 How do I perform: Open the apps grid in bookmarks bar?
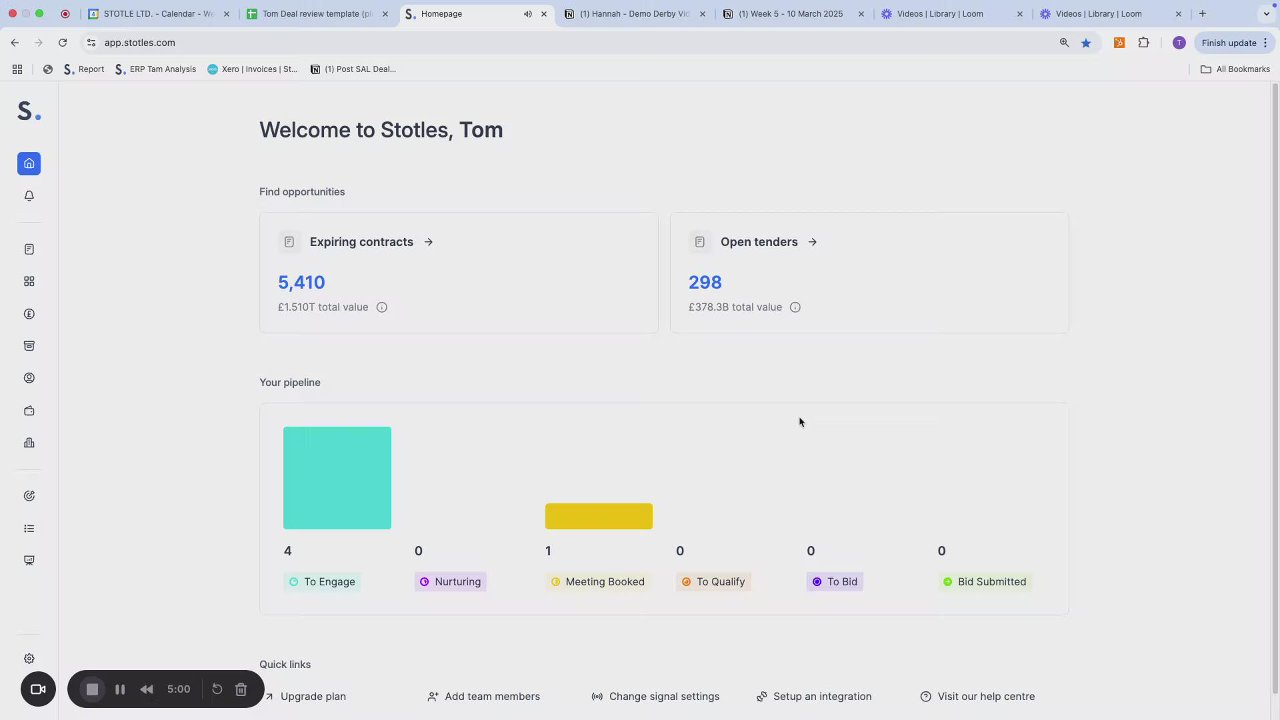click(x=17, y=69)
